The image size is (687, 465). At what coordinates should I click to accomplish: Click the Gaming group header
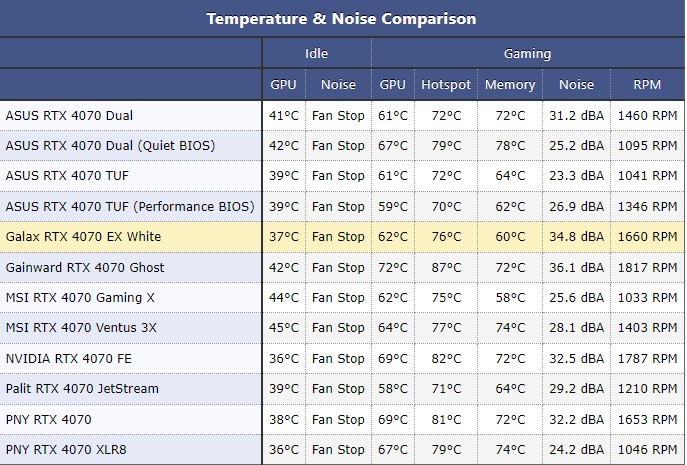tap(527, 54)
